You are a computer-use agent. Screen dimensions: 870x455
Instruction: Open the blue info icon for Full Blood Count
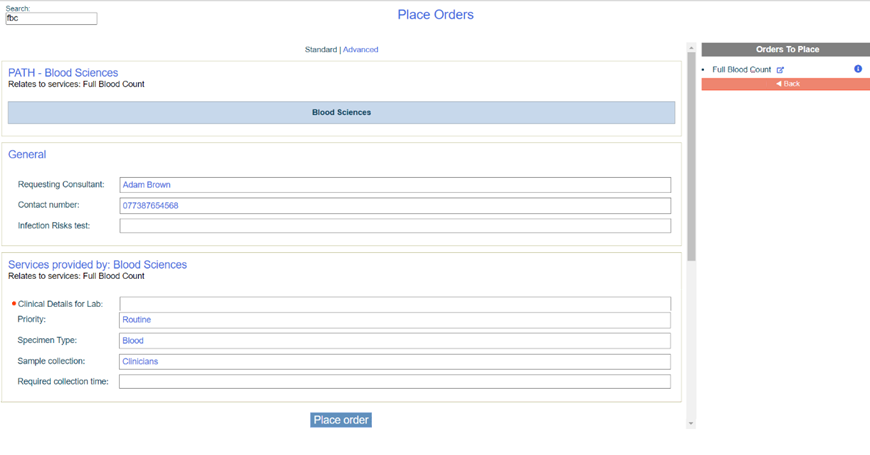click(857, 69)
